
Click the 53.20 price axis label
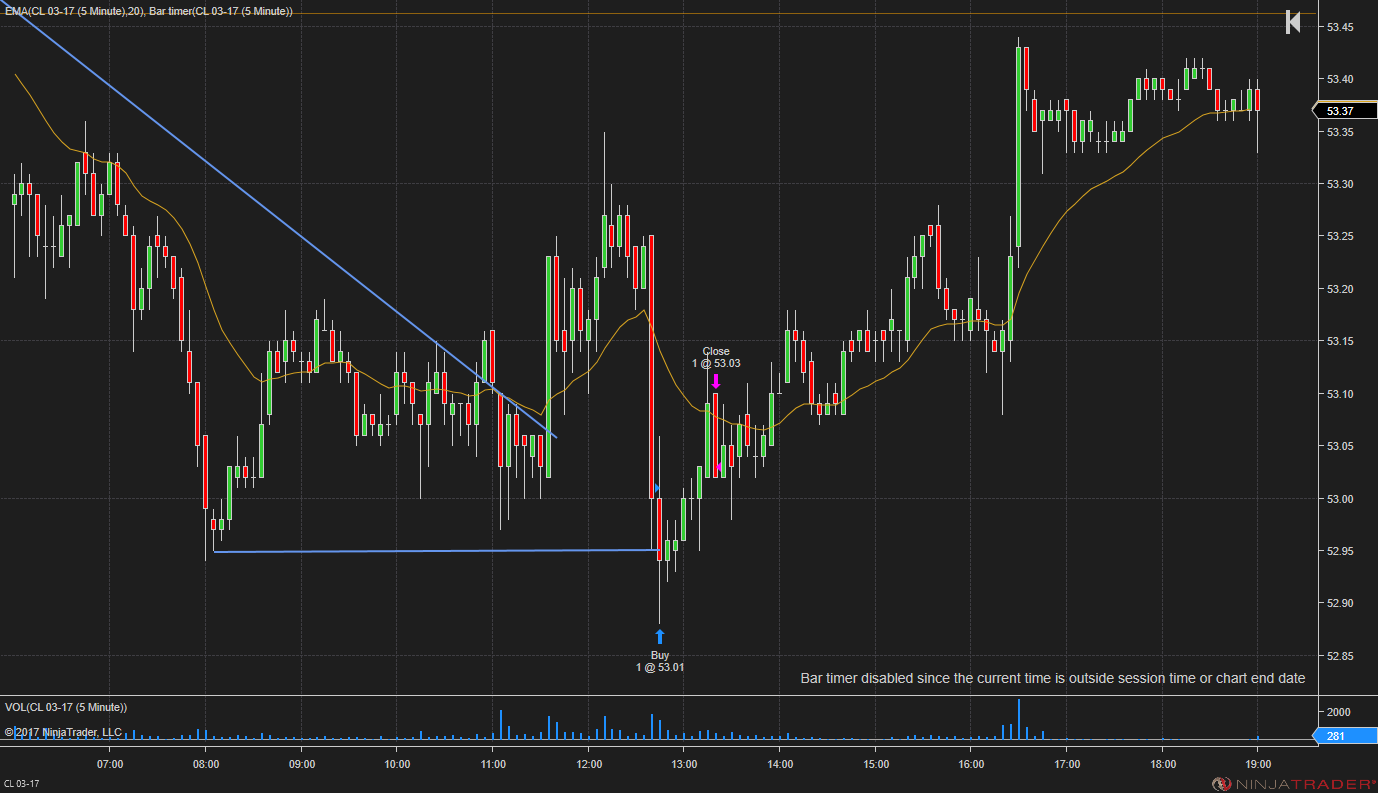pos(1339,289)
